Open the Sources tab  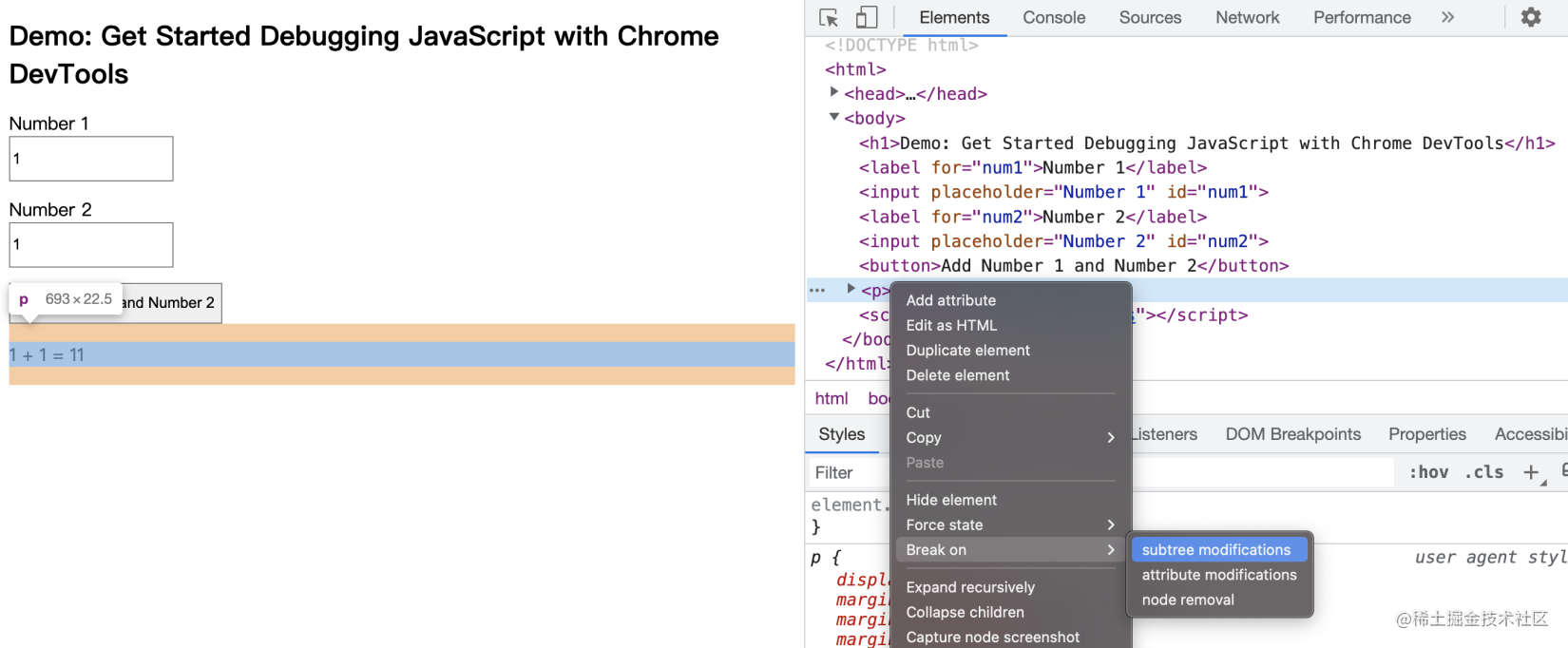coord(1150,17)
